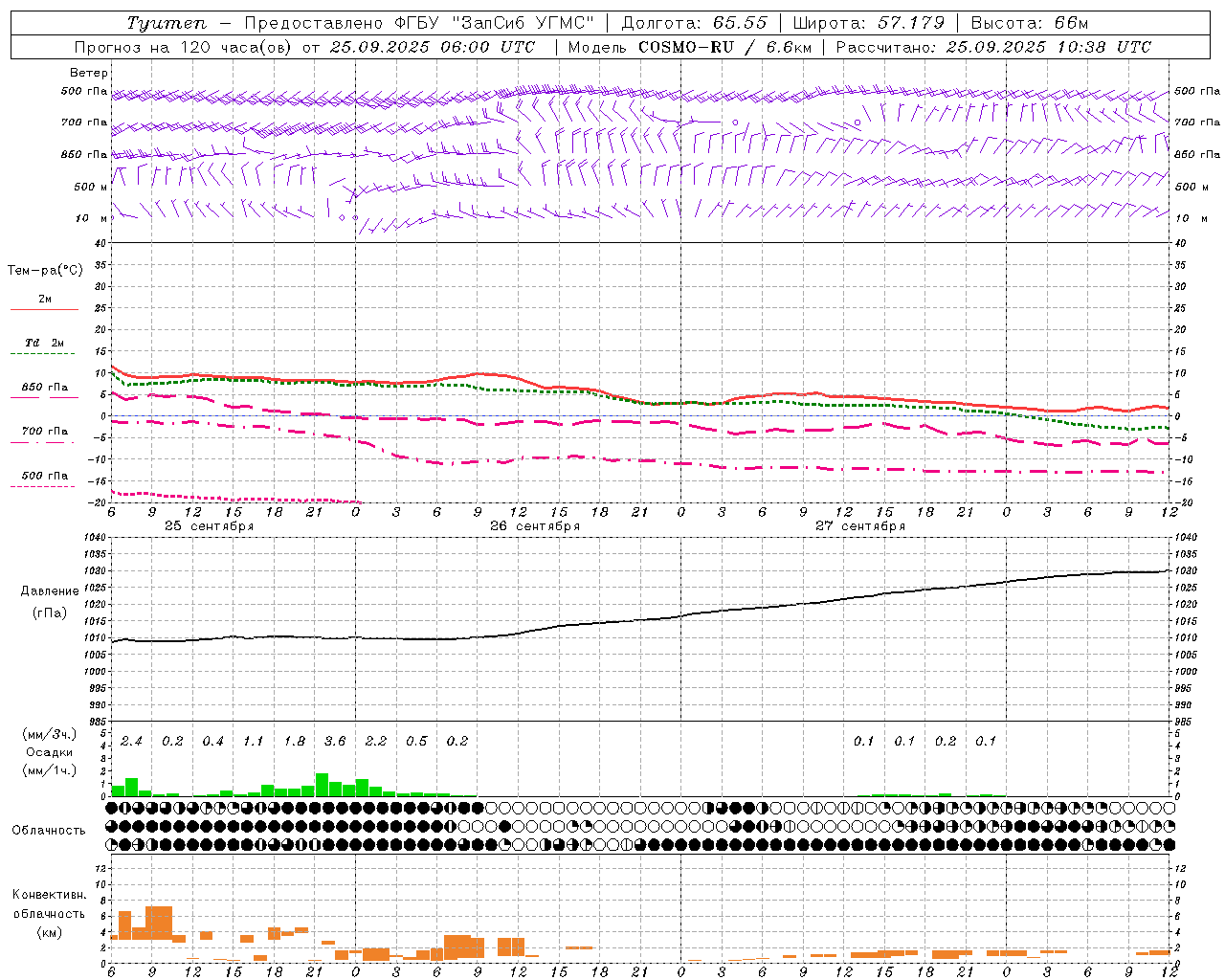Click the "Td 2м" dew point legend entry

[x=45, y=343]
